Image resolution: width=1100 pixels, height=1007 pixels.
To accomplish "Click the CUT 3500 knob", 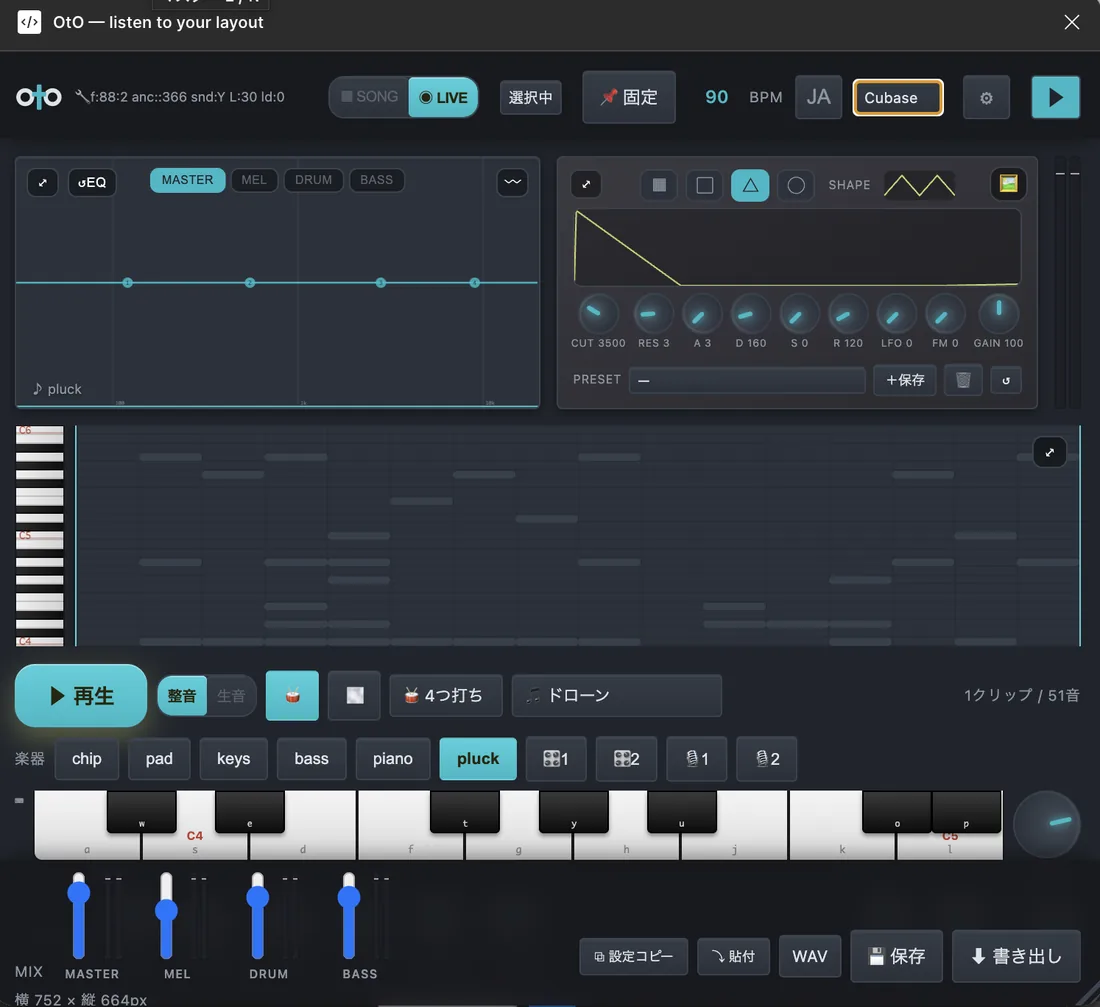I will point(598,313).
